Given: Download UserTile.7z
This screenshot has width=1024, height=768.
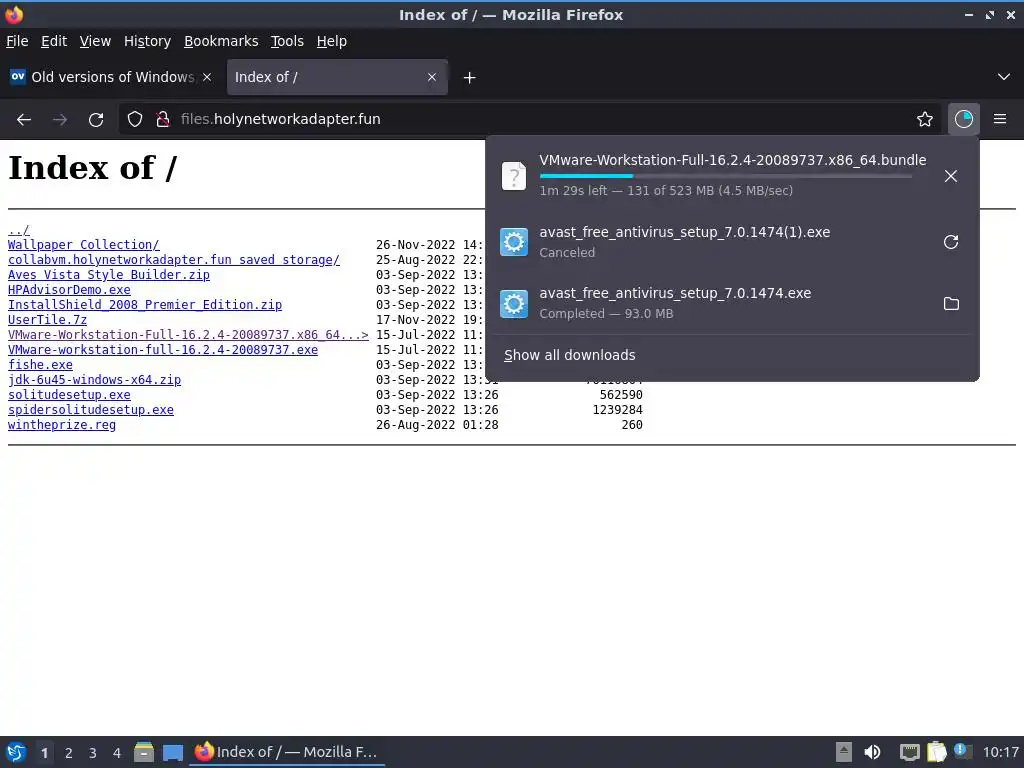Looking at the screenshot, I should tap(47, 320).
